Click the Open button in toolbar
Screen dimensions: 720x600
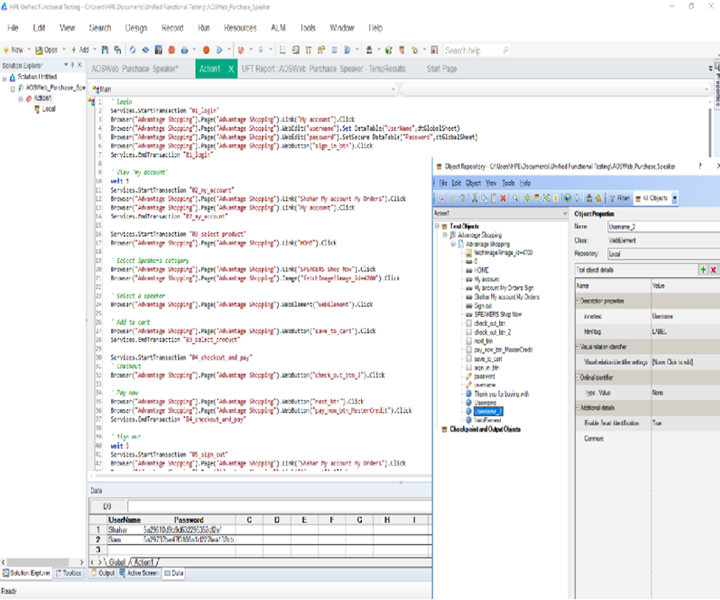(x=47, y=50)
